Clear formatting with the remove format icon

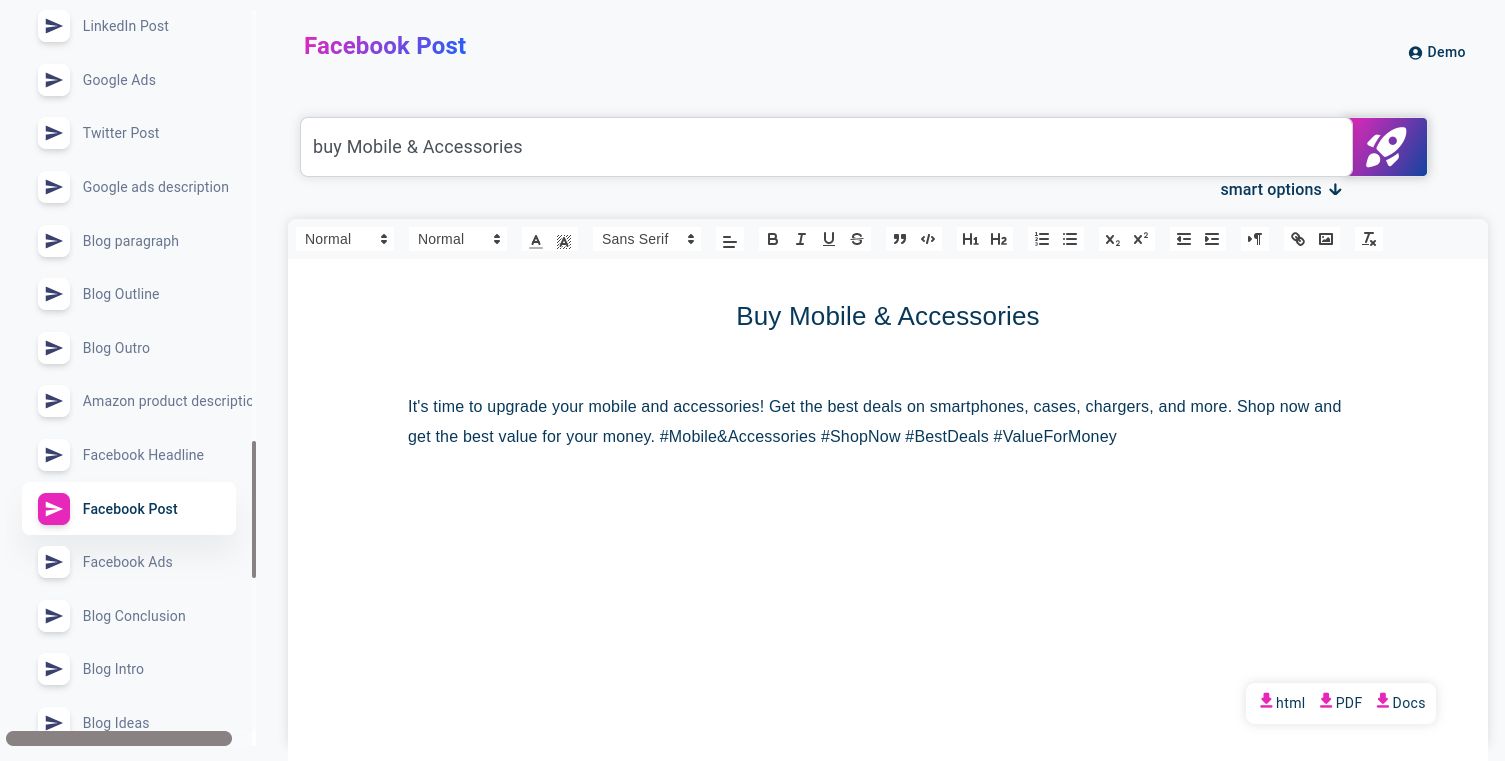[1368, 239]
